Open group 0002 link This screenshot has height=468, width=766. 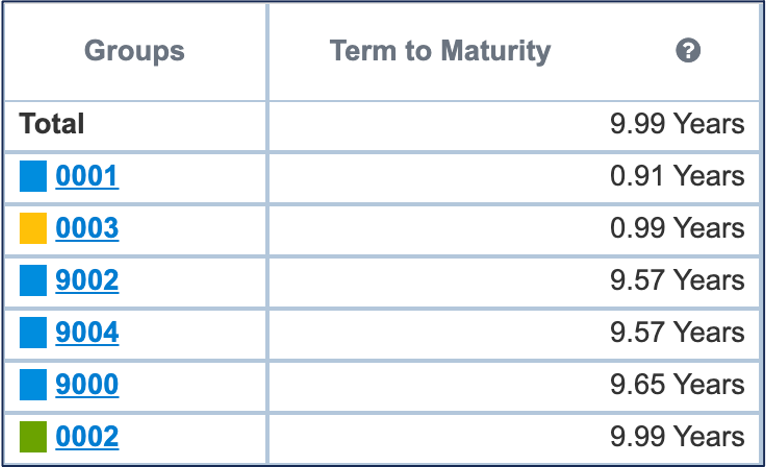(x=87, y=437)
